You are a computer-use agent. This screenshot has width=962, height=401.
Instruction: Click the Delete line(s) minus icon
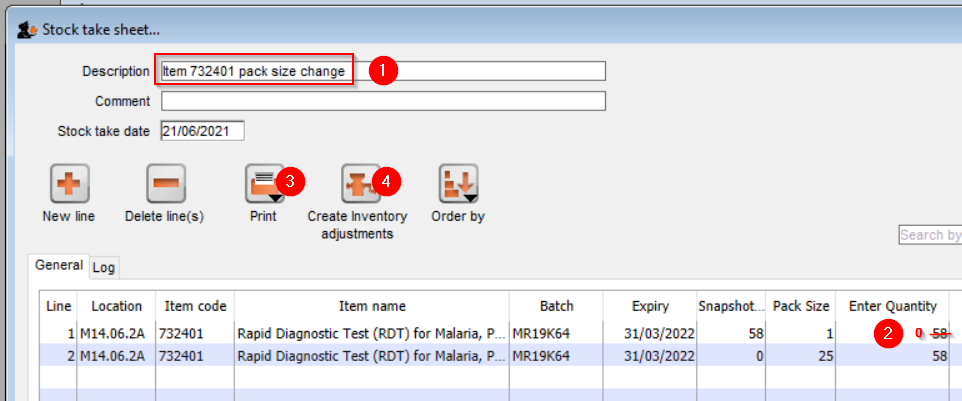[x=166, y=184]
